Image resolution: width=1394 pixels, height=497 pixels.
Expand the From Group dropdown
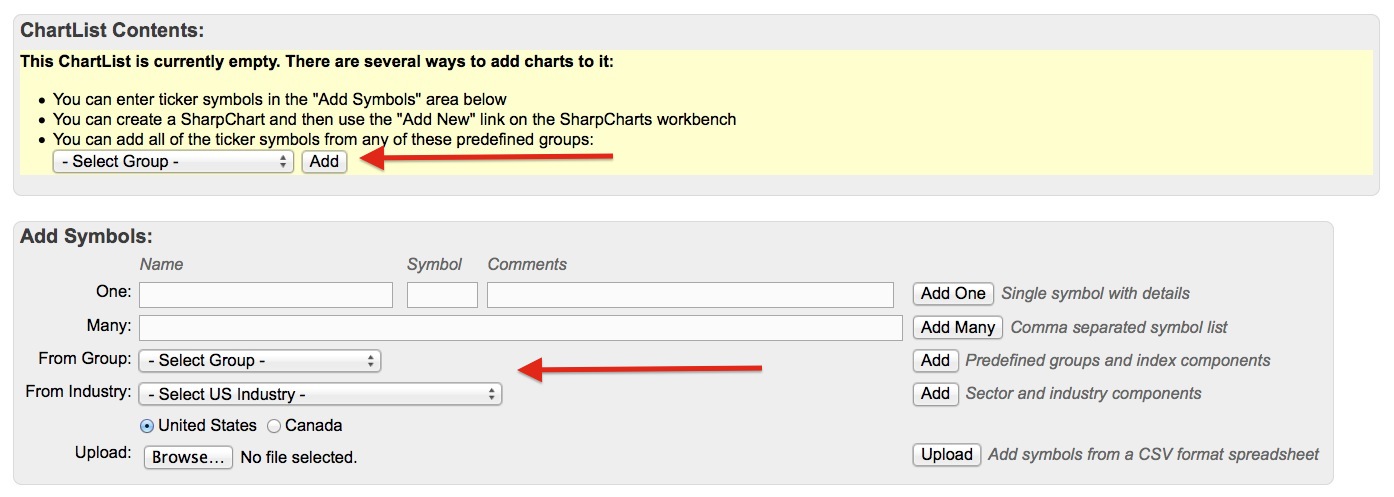pyautogui.click(x=260, y=360)
